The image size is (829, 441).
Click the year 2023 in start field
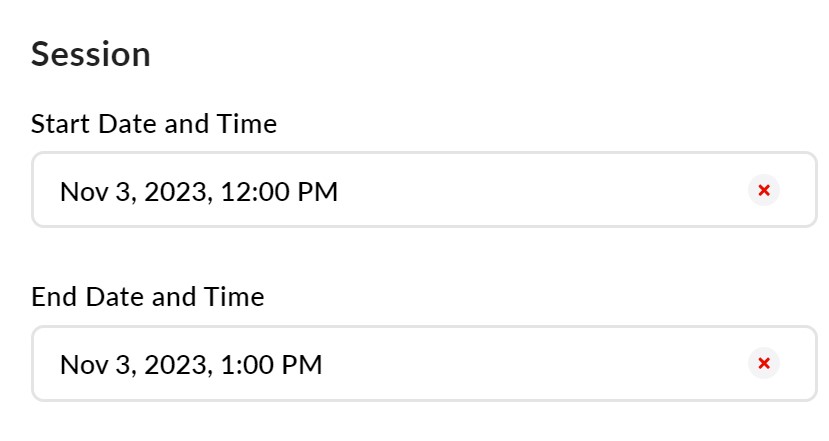[176, 191]
